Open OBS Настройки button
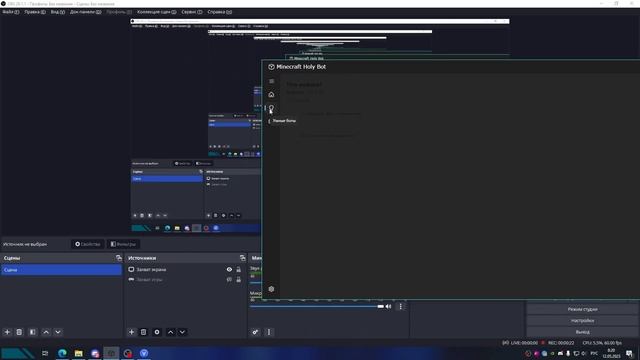This screenshot has height=360, width=640. tap(582, 320)
